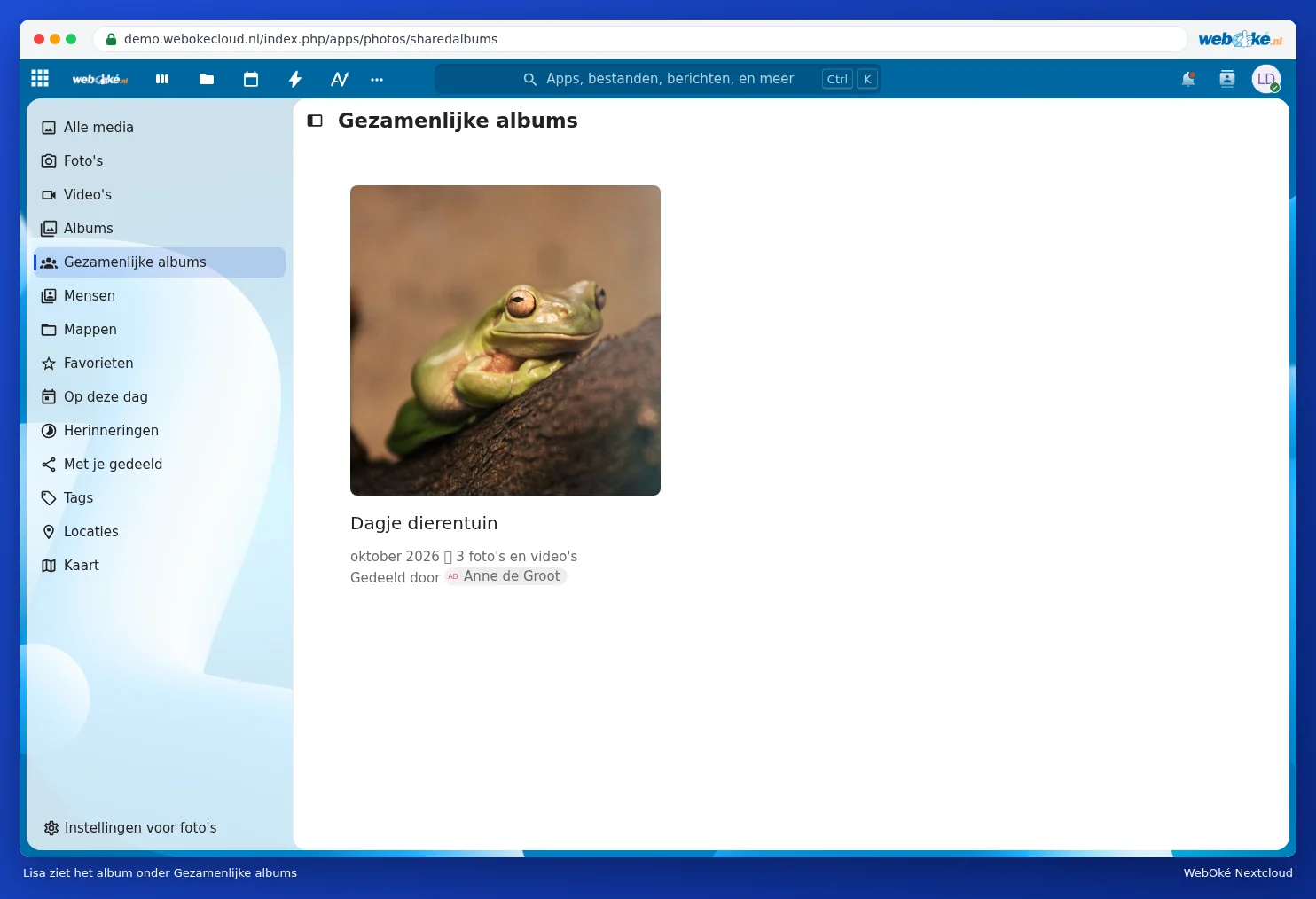Viewport: 1316px width, 899px height.
Task: Toggle the navigation sidebar icon
Action: pyautogui.click(x=315, y=121)
